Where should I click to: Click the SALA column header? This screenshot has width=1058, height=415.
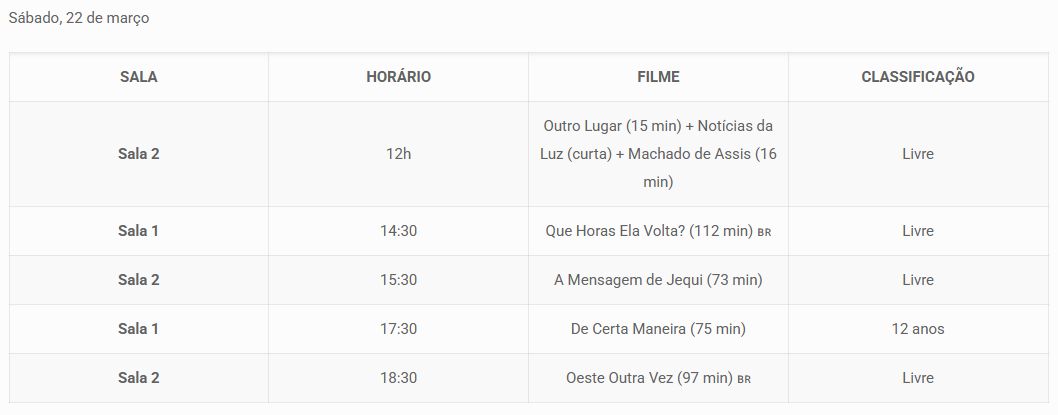point(138,77)
